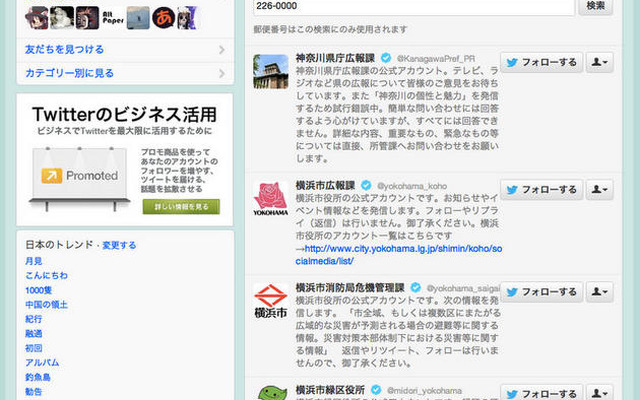Screen dimensions: 640x400
Task: Click verified badge beside 横浜市消防局危機管理課
Action: pos(416,288)
